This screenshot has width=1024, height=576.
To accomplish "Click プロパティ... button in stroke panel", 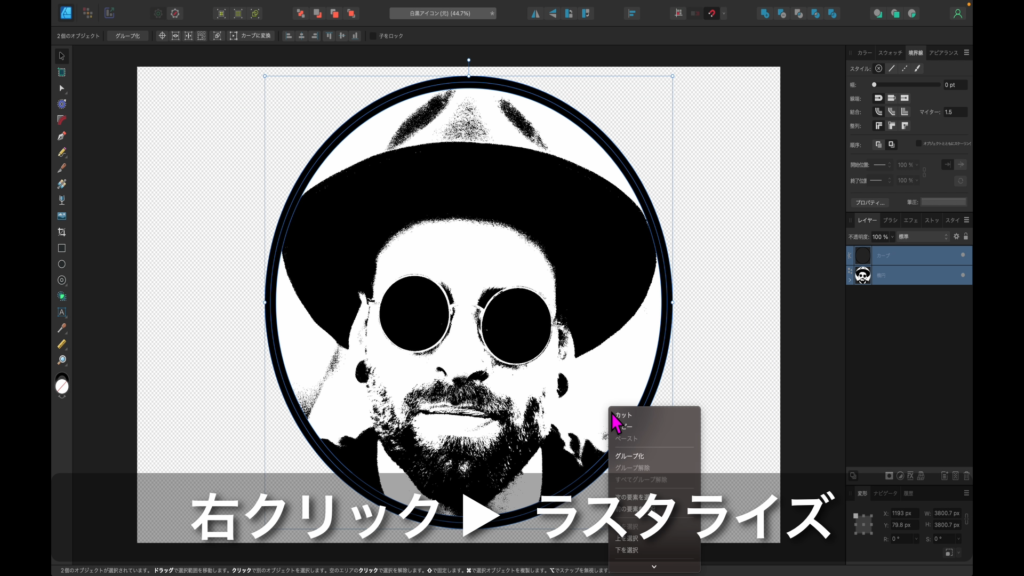I will tap(869, 202).
